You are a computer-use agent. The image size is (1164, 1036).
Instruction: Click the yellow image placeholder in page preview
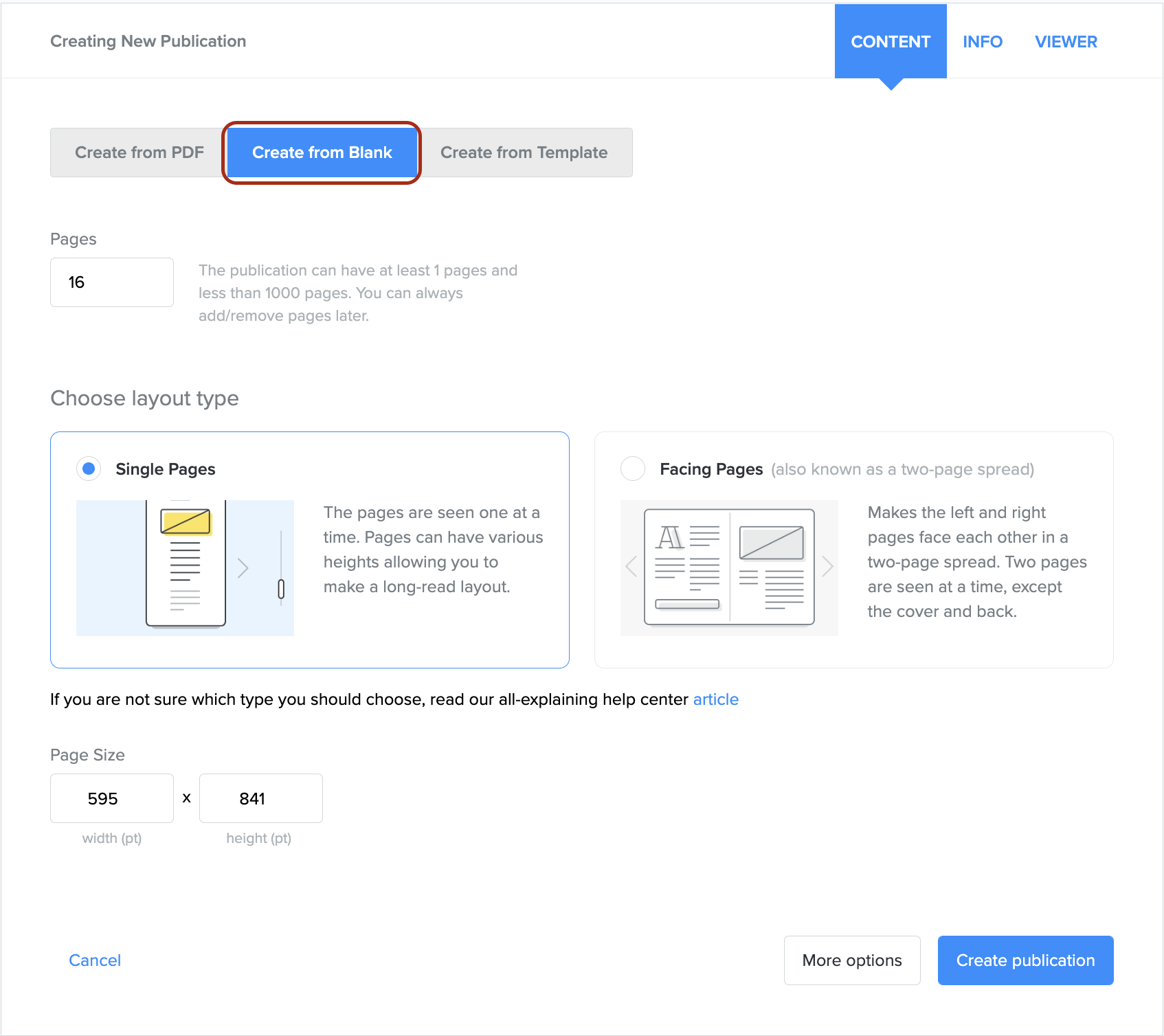[x=186, y=521]
